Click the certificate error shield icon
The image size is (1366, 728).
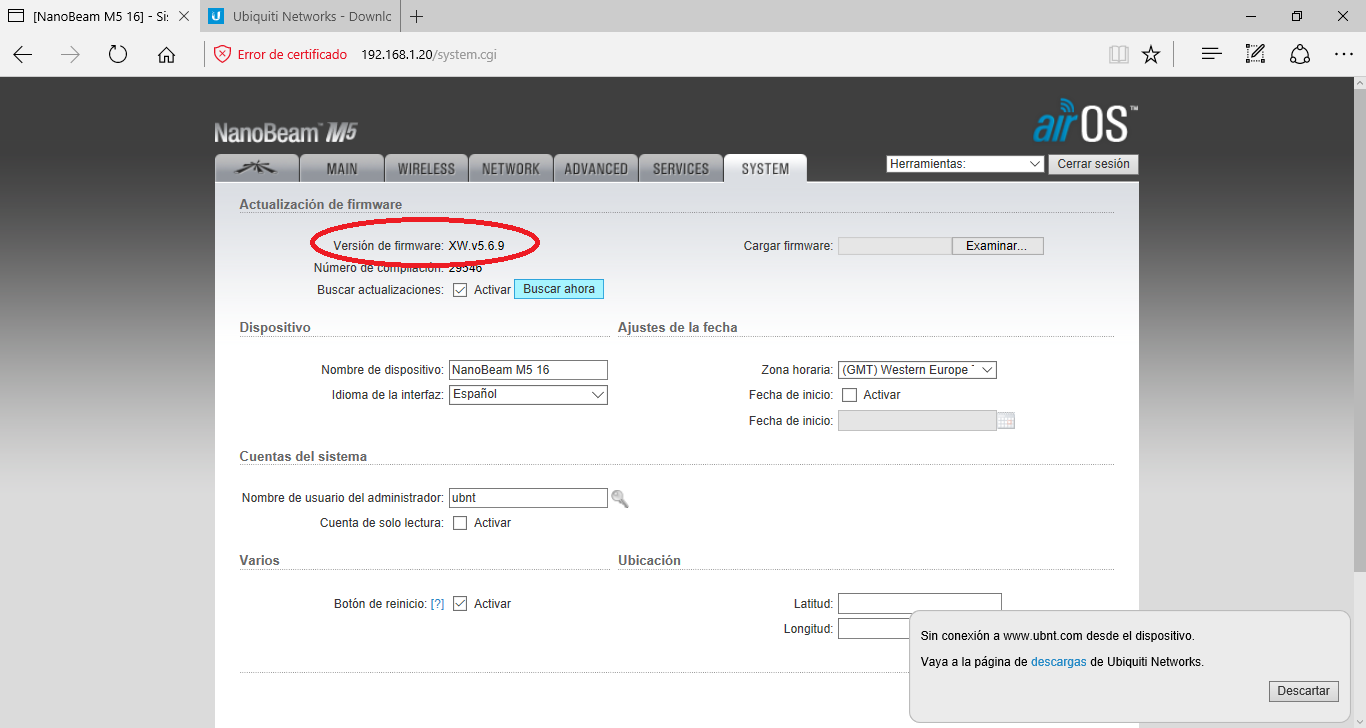click(222, 54)
